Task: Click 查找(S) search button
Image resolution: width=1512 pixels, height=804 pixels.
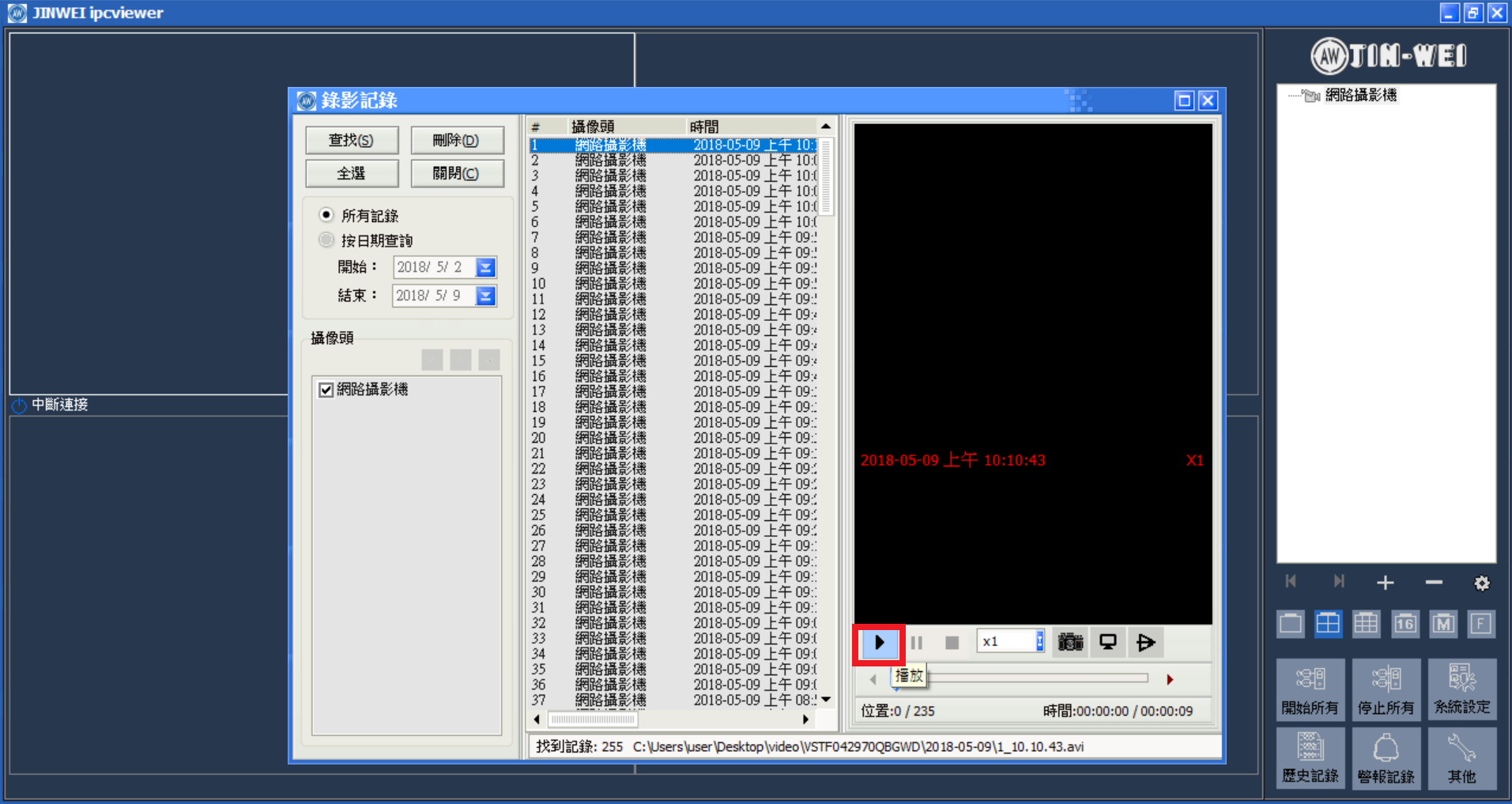Action: pyautogui.click(x=352, y=140)
